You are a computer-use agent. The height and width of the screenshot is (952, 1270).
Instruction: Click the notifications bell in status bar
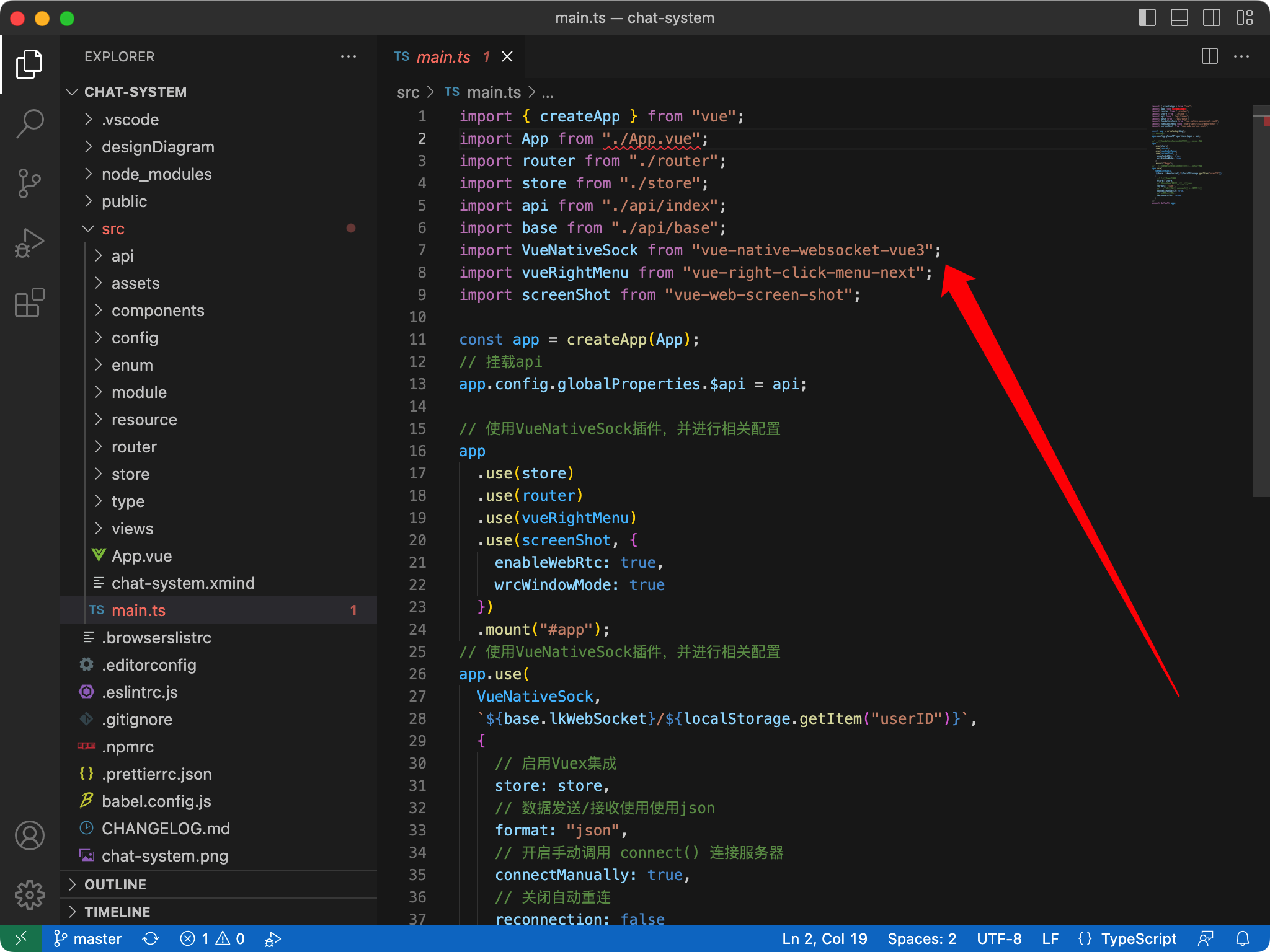coord(1243,938)
